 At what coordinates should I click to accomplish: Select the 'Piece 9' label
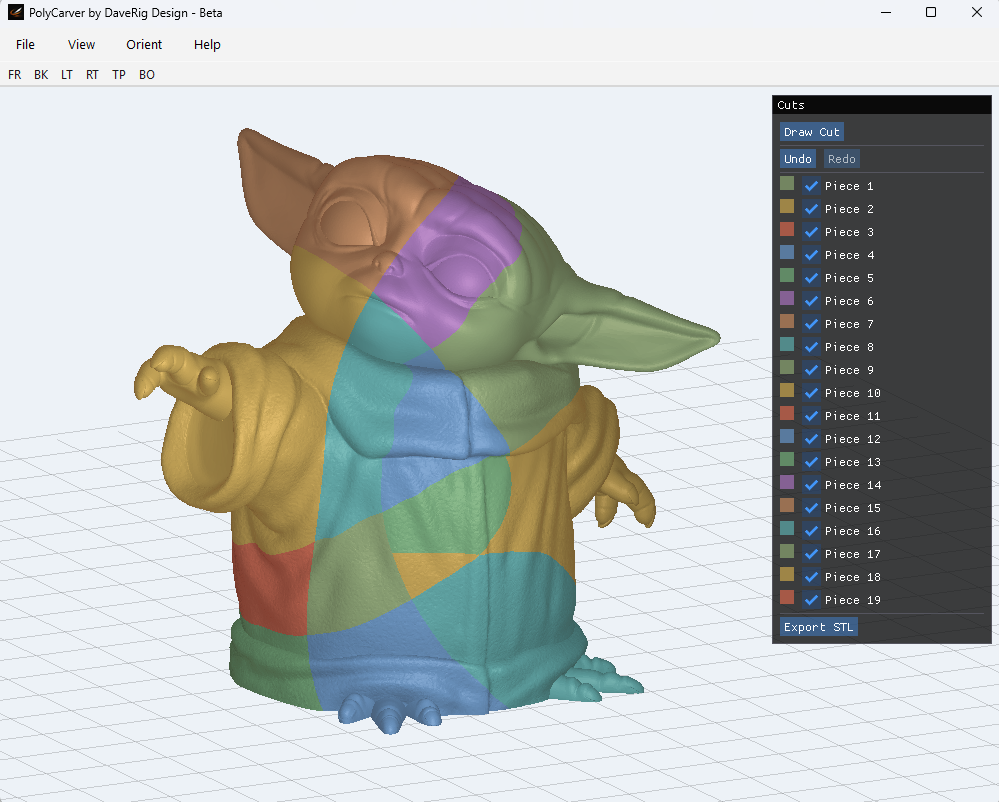click(849, 369)
